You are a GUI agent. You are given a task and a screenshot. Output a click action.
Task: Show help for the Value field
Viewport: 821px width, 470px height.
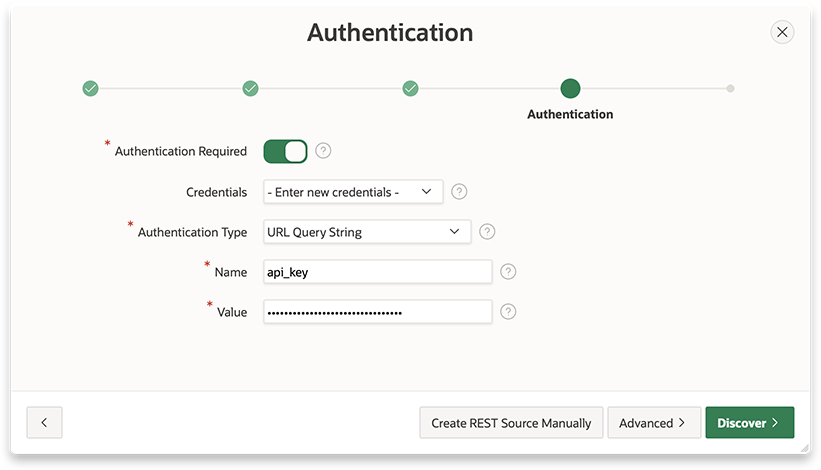508,312
